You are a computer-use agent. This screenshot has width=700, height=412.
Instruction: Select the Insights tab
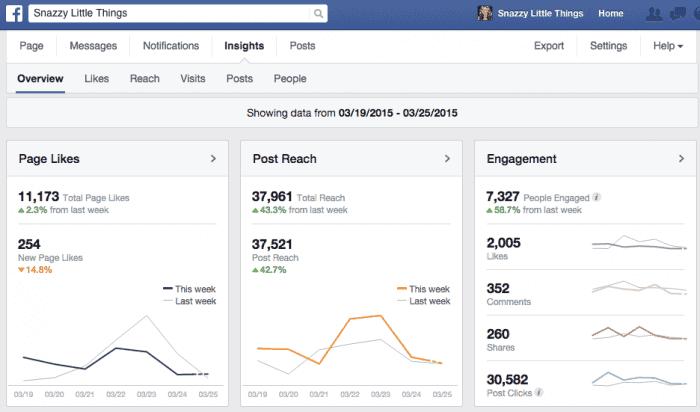(x=244, y=46)
